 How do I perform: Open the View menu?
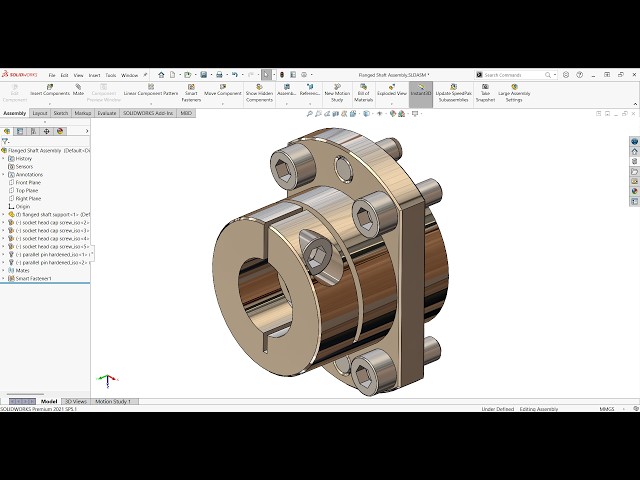point(78,75)
